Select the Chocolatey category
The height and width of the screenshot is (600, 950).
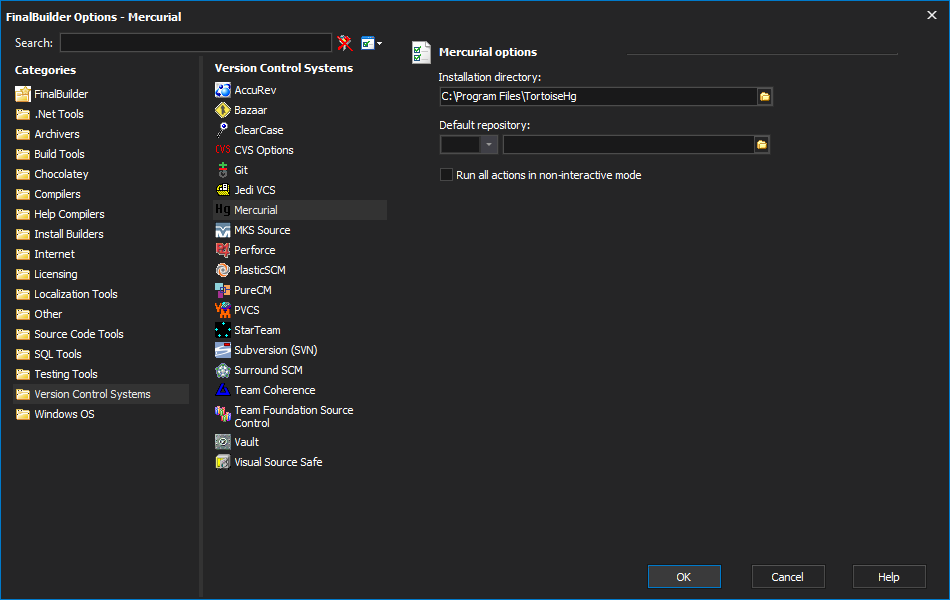(x=61, y=174)
